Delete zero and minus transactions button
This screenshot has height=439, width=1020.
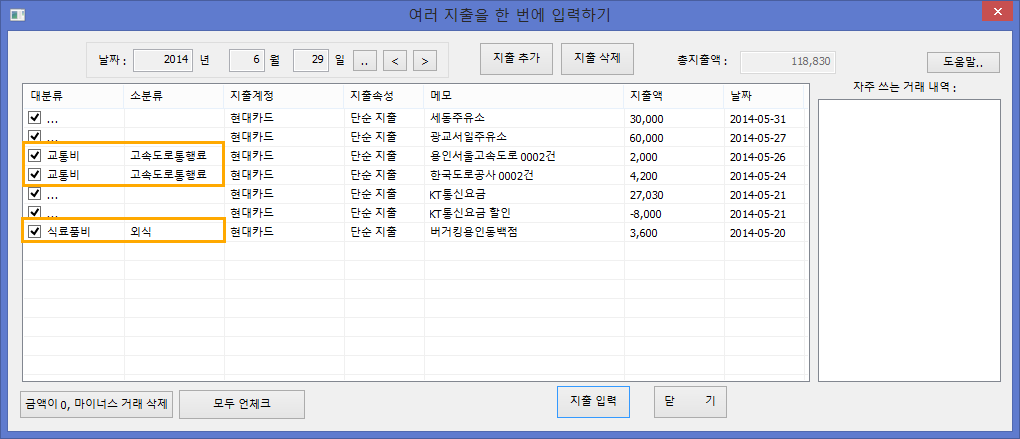[97, 404]
